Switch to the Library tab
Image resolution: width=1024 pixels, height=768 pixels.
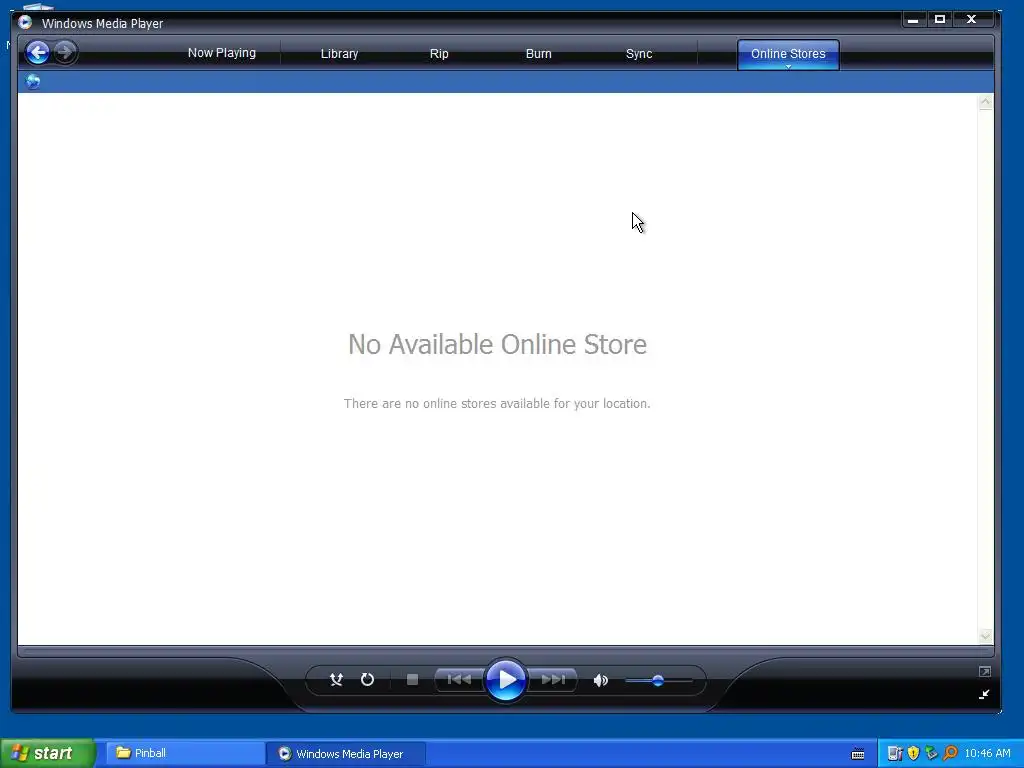point(339,54)
